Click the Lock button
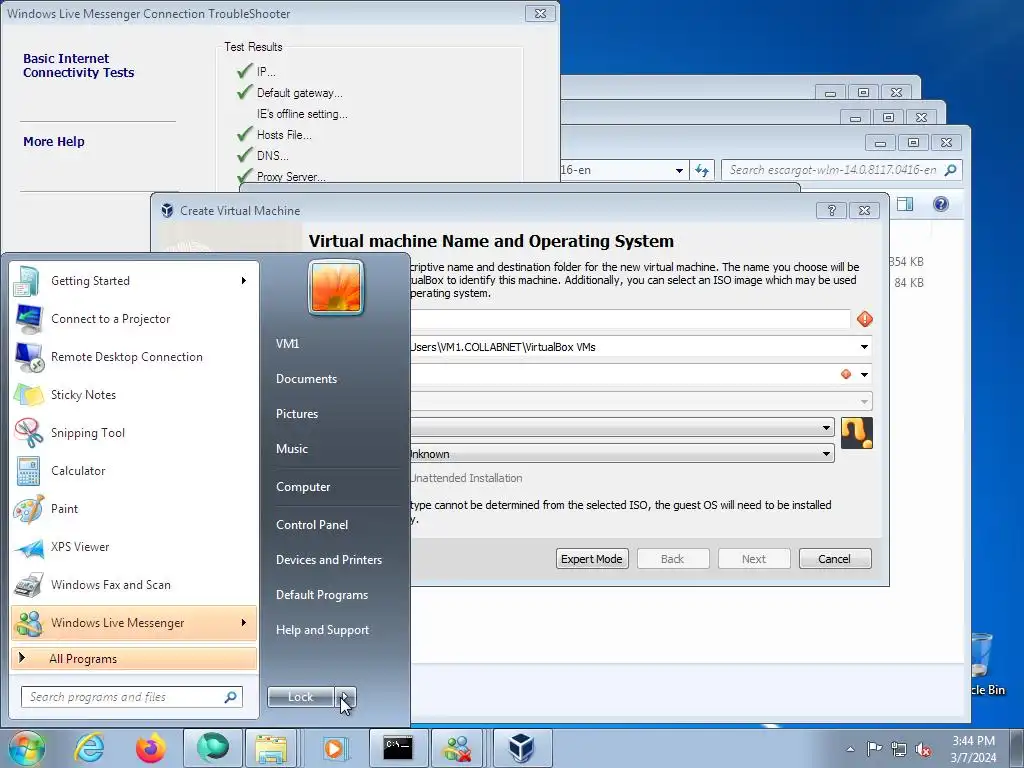The height and width of the screenshot is (768, 1024). pyautogui.click(x=301, y=697)
